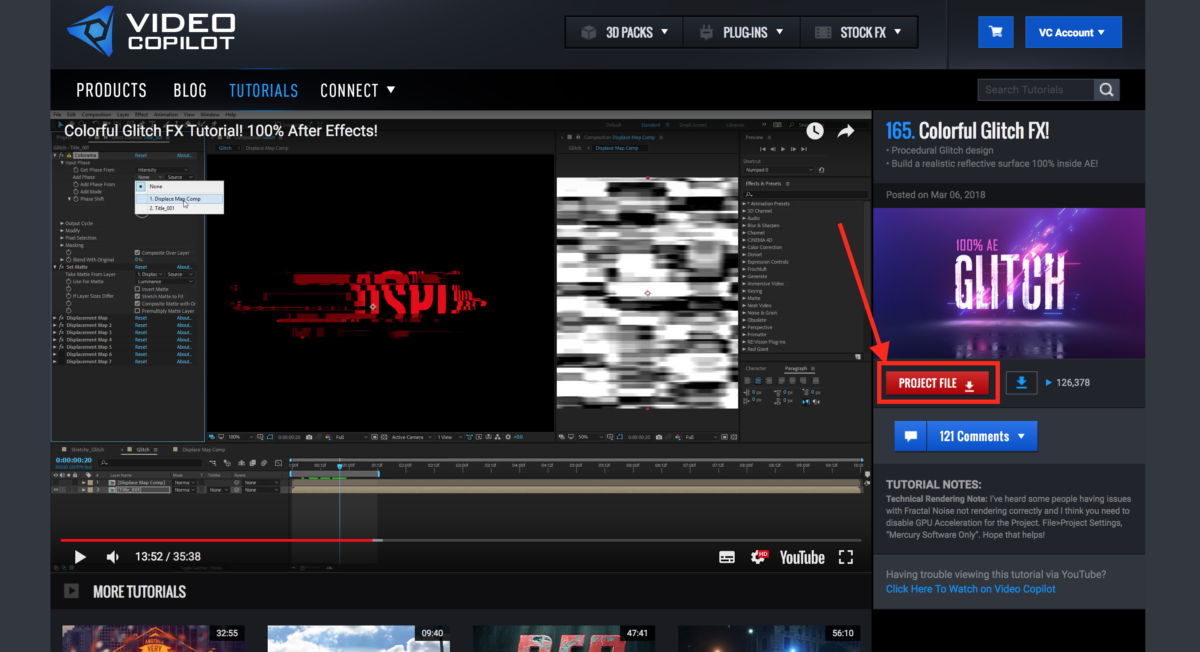Expand the Connect navigation menu
1200x652 pixels.
pos(358,90)
